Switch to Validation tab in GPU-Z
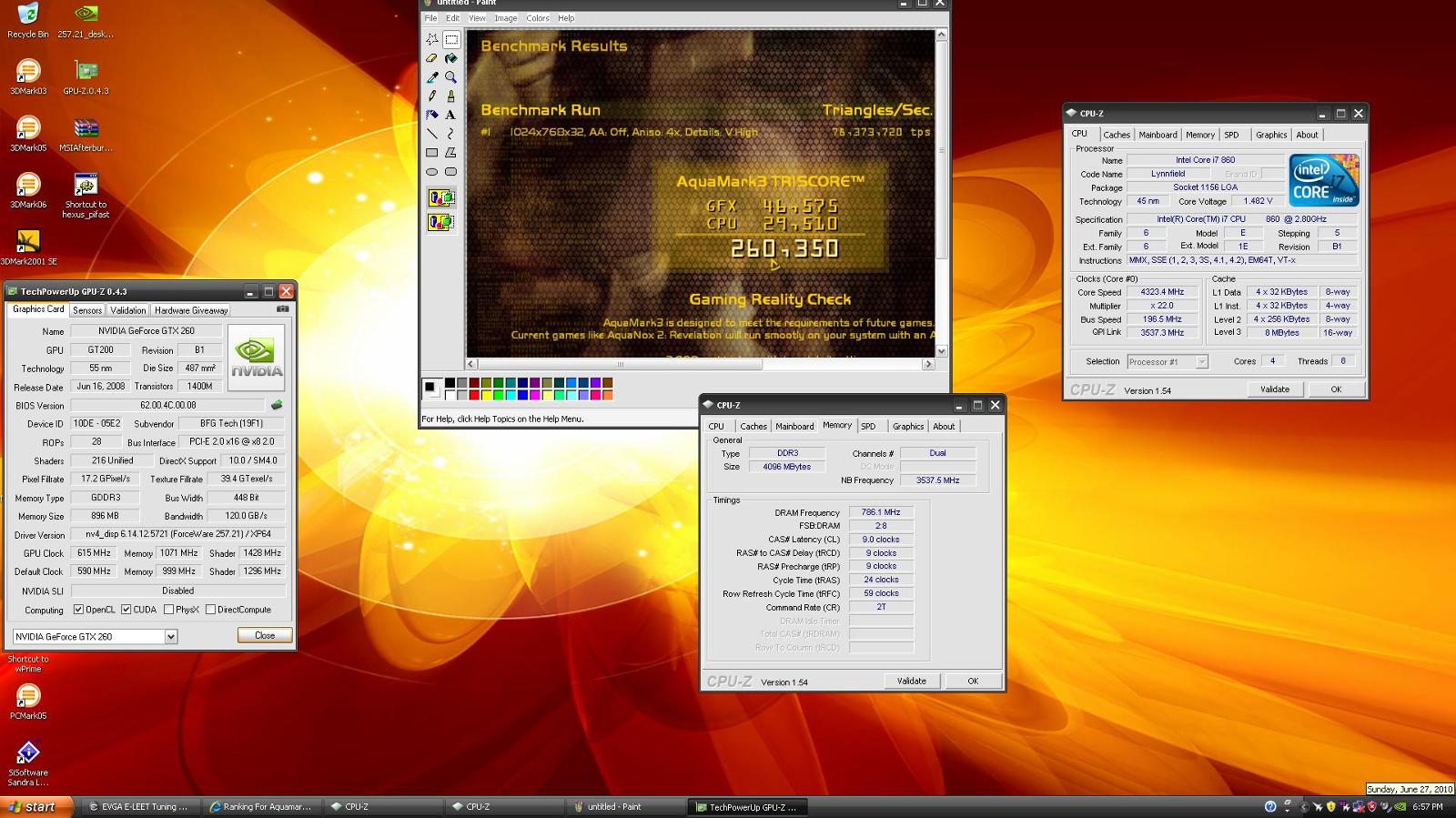 point(128,310)
